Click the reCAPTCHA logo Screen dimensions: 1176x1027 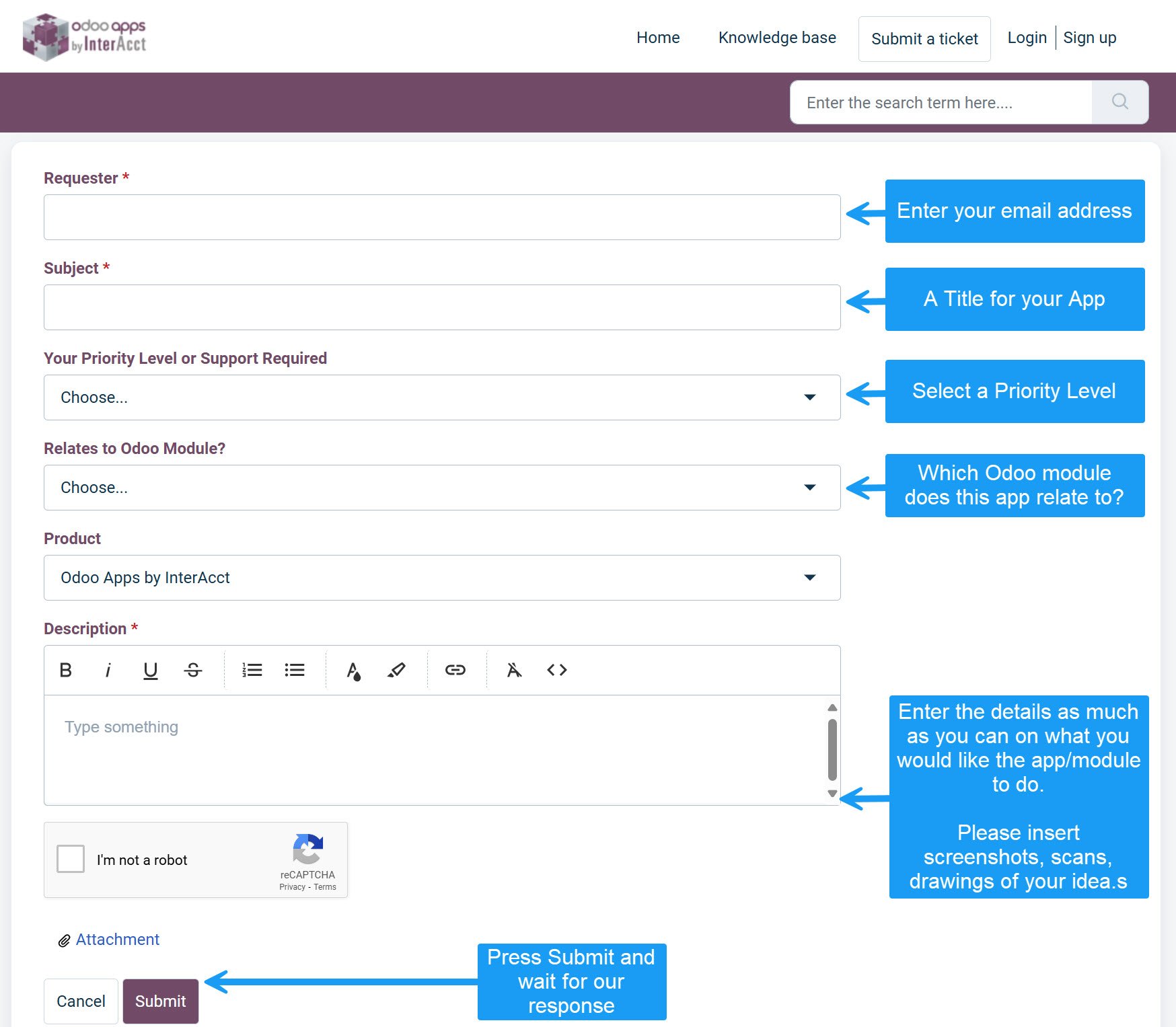pyautogui.click(x=307, y=849)
